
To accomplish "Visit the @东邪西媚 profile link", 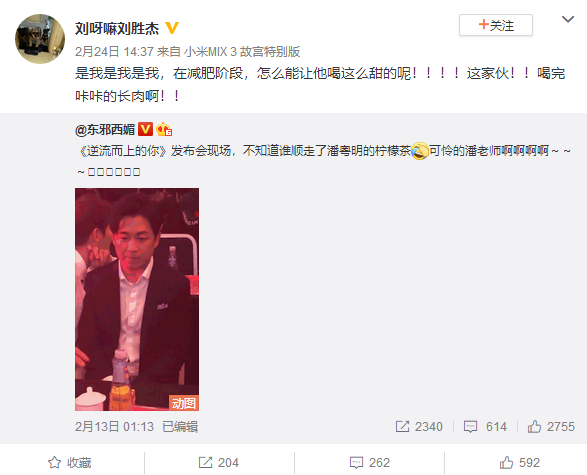I will [x=105, y=130].
